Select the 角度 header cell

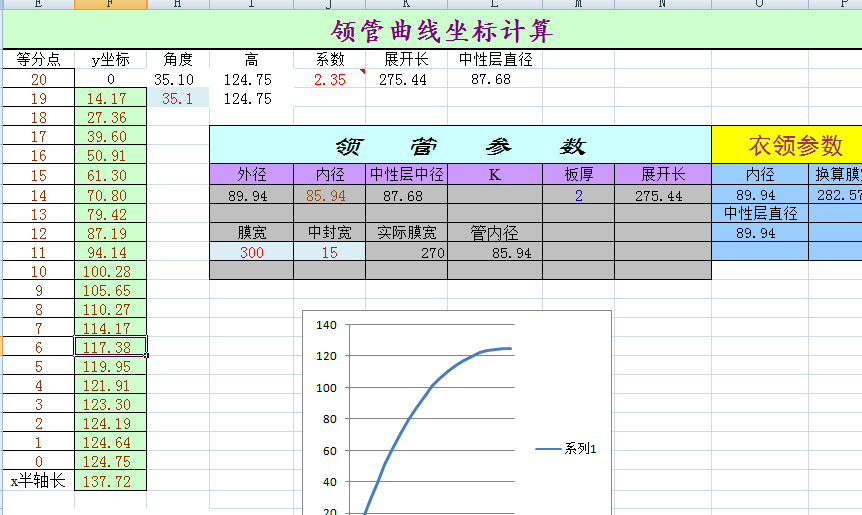(178, 59)
